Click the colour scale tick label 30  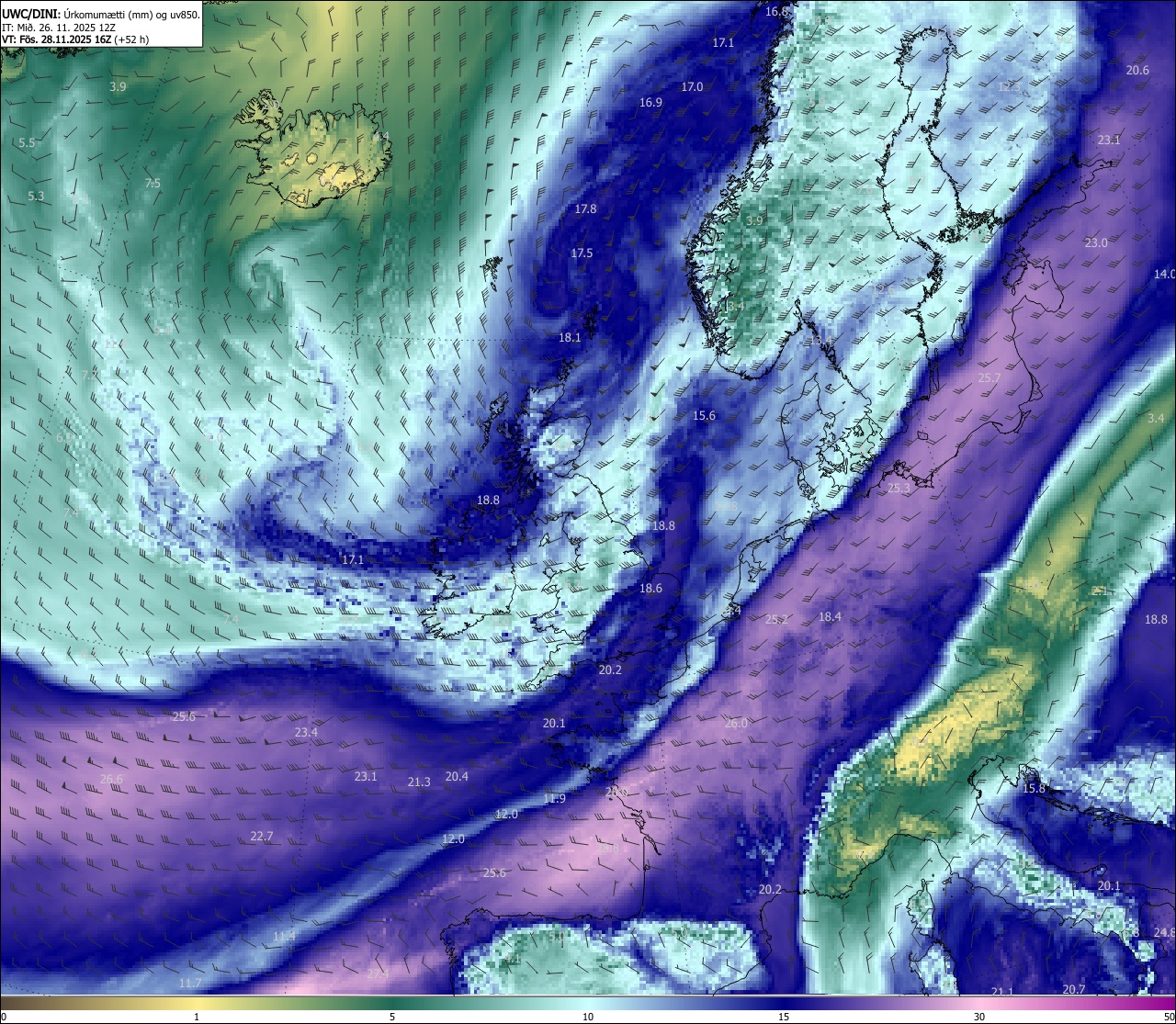point(979,1017)
